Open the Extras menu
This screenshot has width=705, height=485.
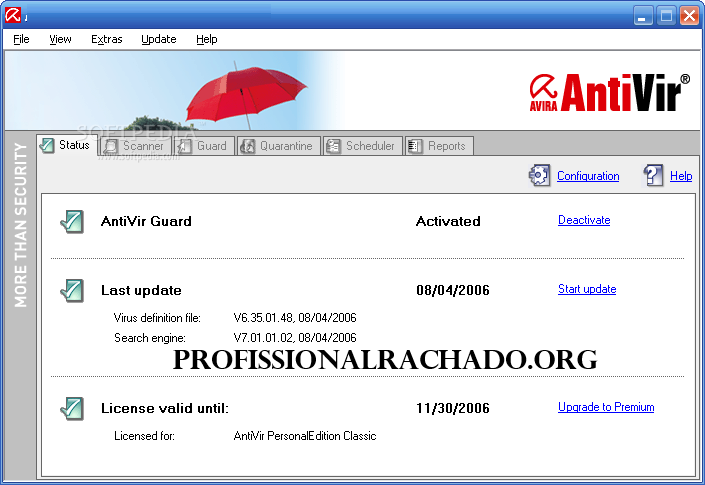click(x=107, y=40)
